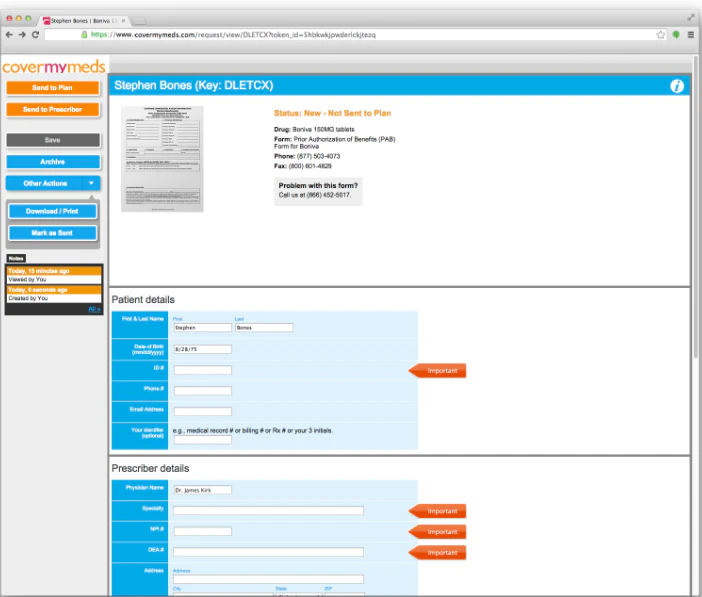Open the browser hamburger menu
The height and width of the screenshot is (597, 702).
[691, 34]
